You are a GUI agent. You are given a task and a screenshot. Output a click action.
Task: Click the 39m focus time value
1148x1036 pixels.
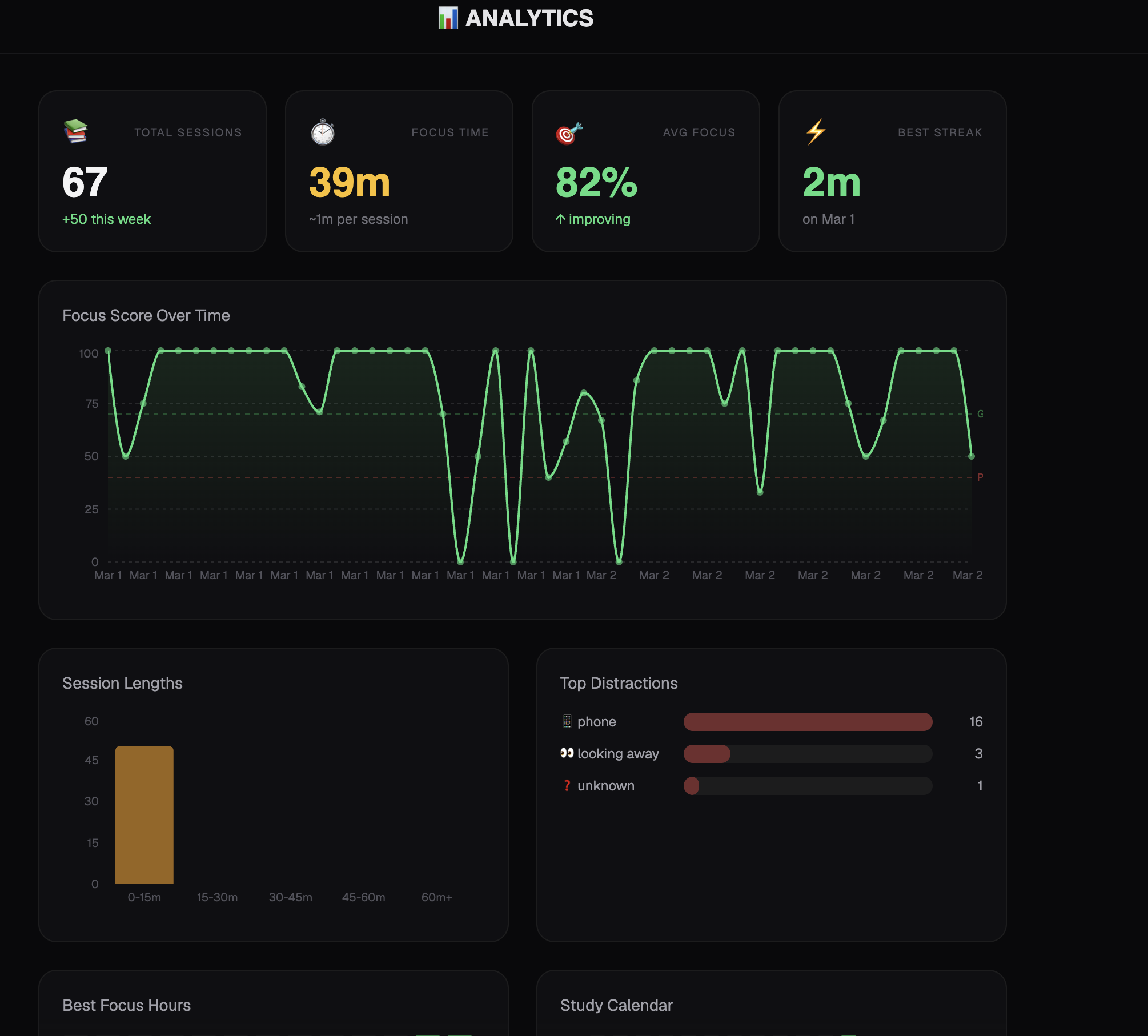click(x=350, y=183)
